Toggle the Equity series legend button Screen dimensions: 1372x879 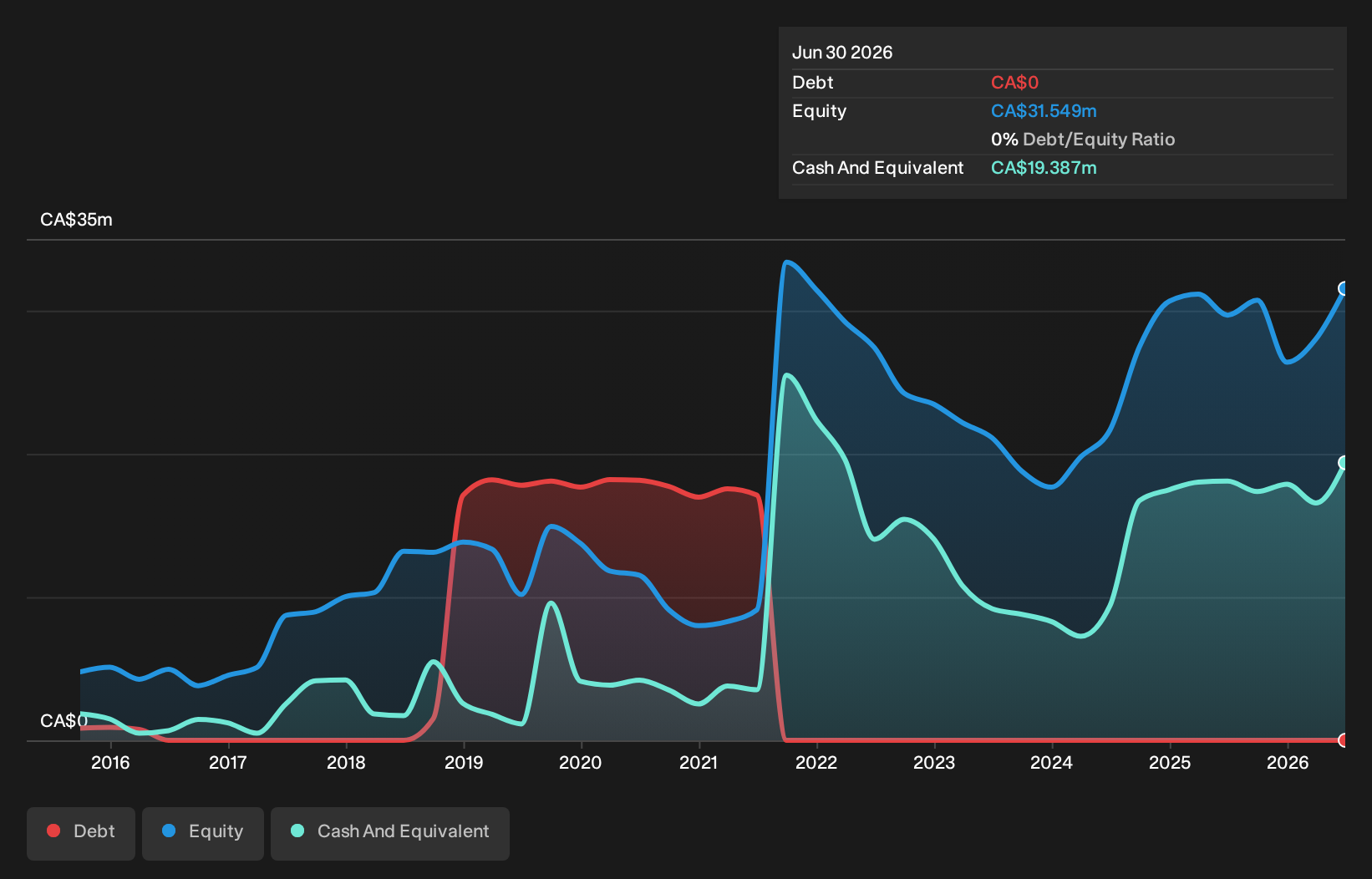[x=203, y=833]
